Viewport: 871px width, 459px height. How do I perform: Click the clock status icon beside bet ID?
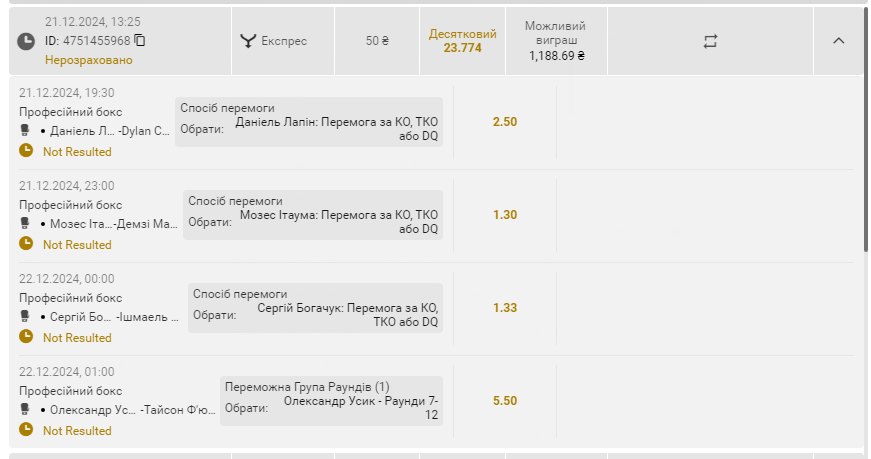26,41
